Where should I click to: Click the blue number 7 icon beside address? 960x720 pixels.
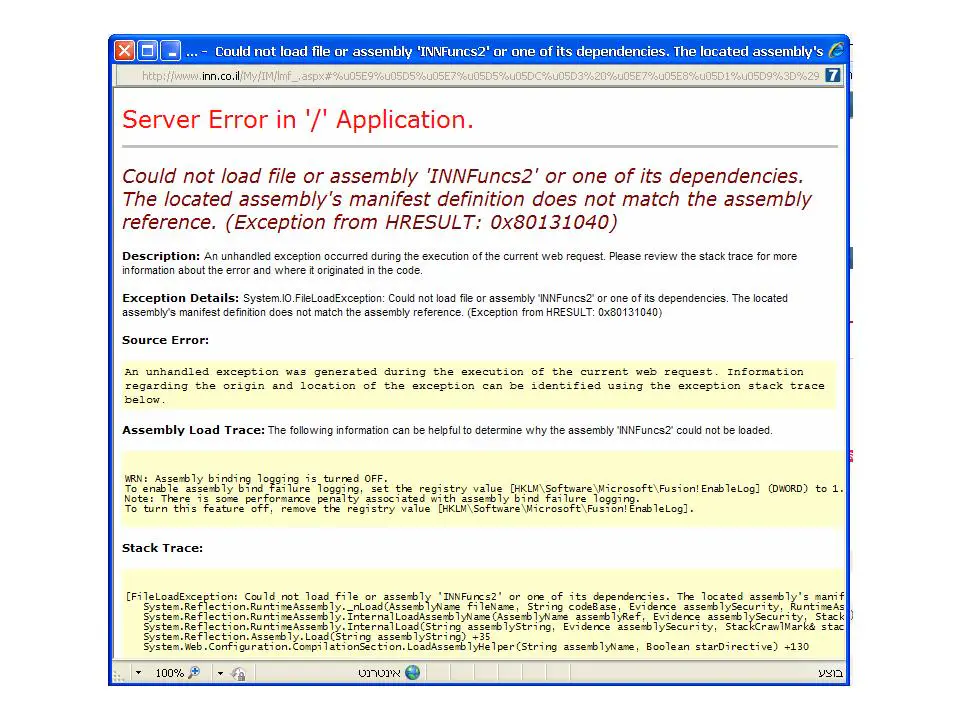pyautogui.click(x=832, y=75)
